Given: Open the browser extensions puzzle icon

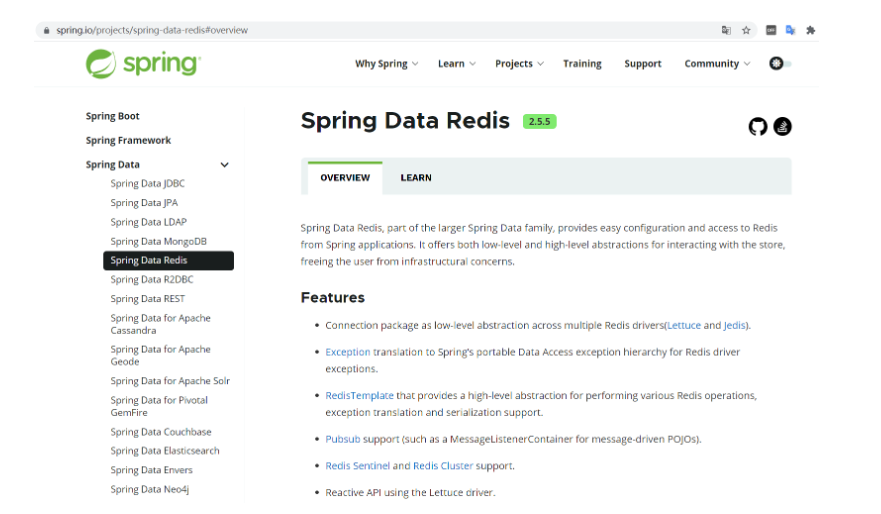Looking at the screenshot, I should click(x=810, y=30).
